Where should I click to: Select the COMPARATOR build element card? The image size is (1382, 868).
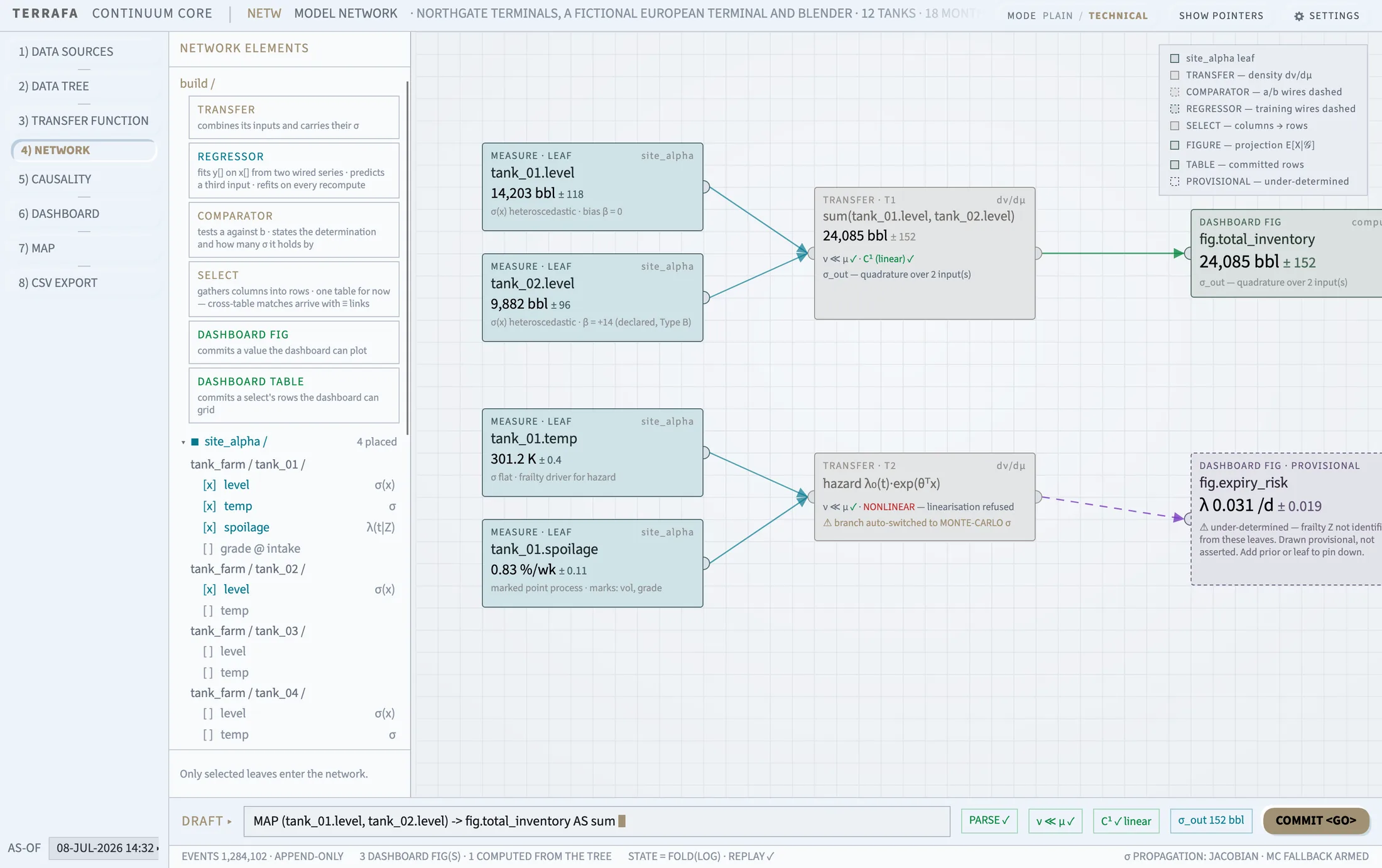[x=294, y=230]
